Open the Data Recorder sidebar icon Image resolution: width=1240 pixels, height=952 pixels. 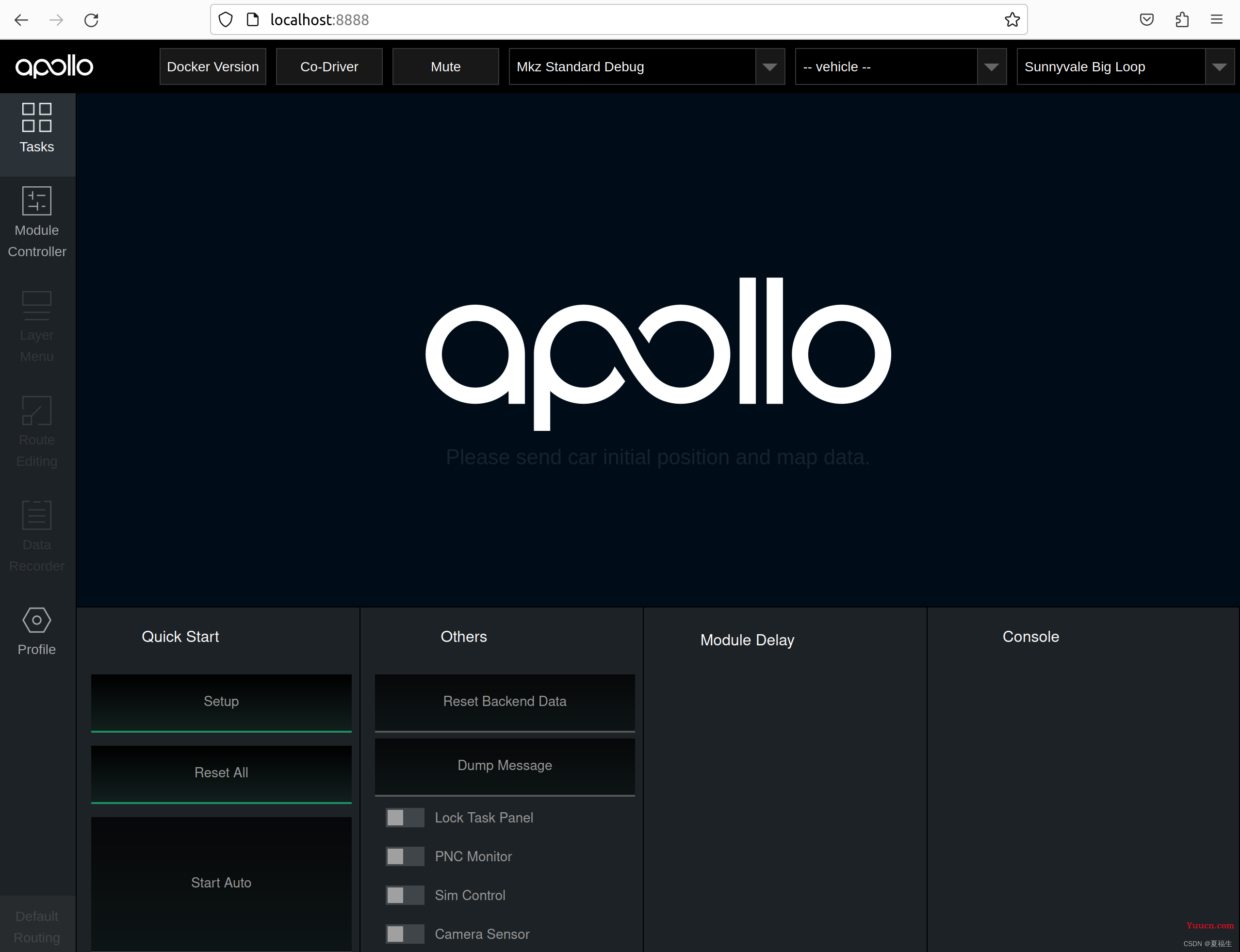37,514
